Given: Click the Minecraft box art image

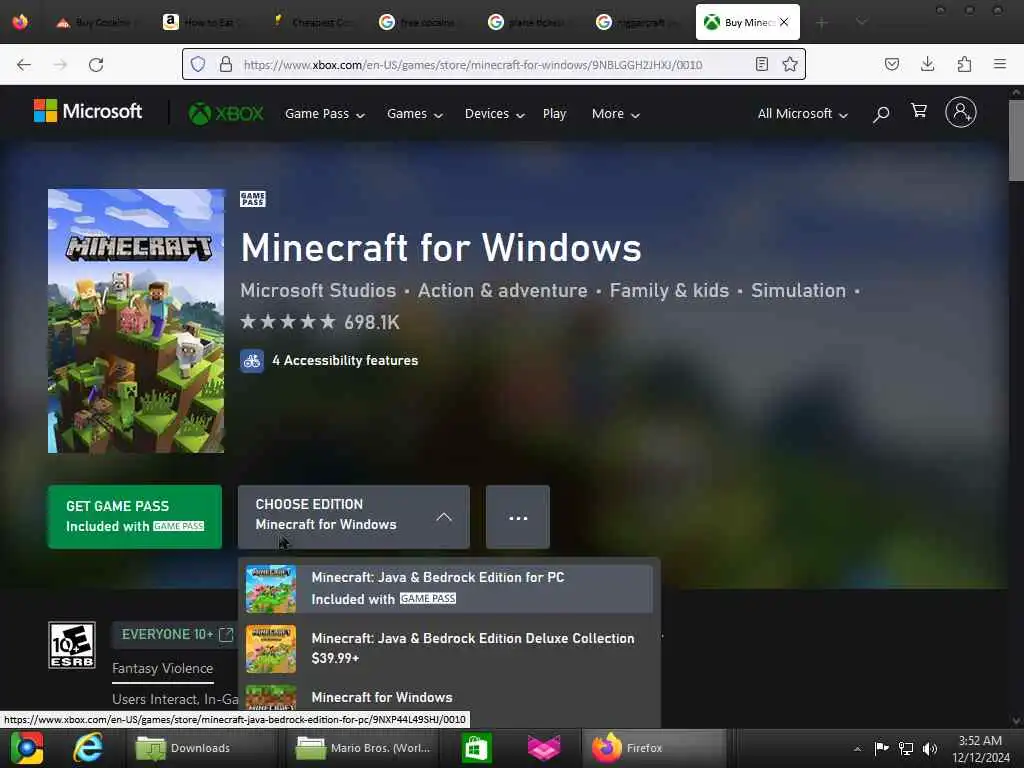Looking at the screenshot, I should [136, 321].
